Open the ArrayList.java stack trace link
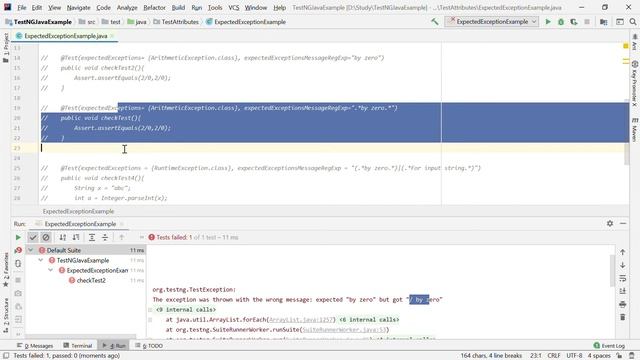Screen dimensions: 640x360 (301, 320)
